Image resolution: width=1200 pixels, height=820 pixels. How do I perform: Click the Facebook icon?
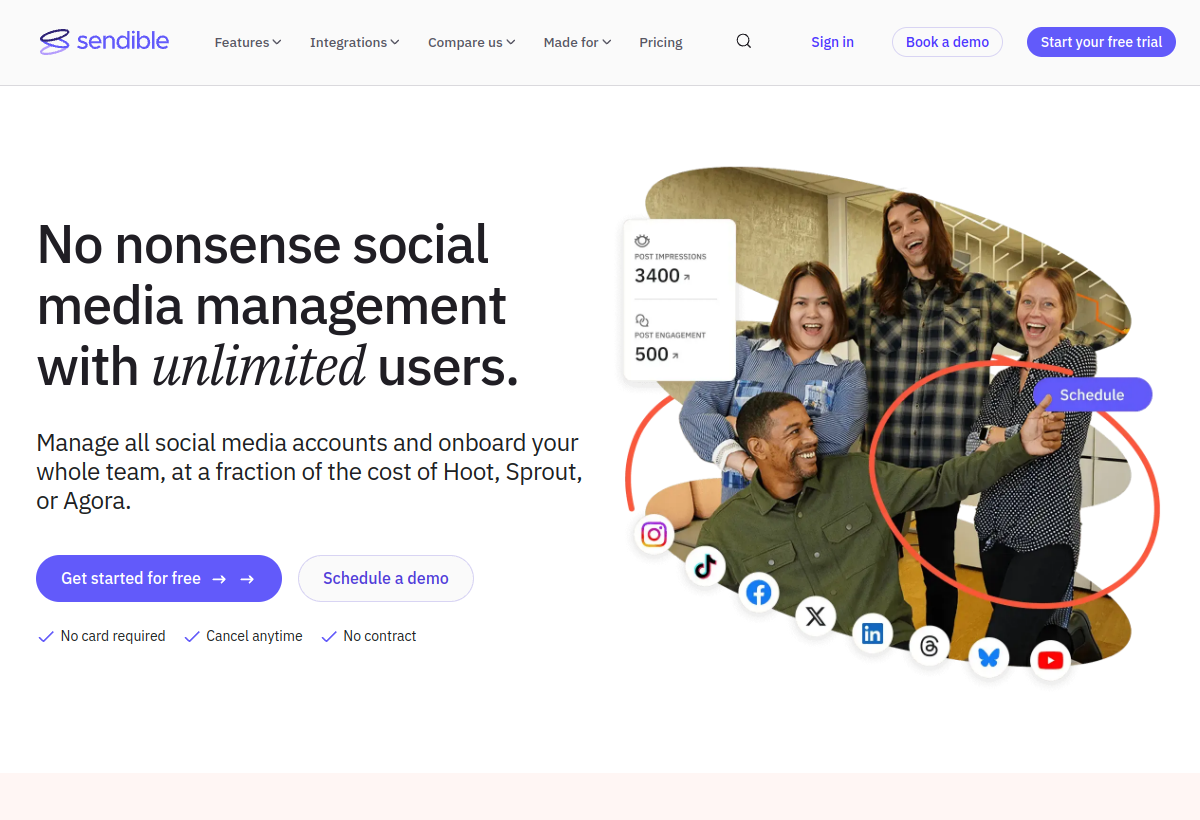(x=759, y=593)
